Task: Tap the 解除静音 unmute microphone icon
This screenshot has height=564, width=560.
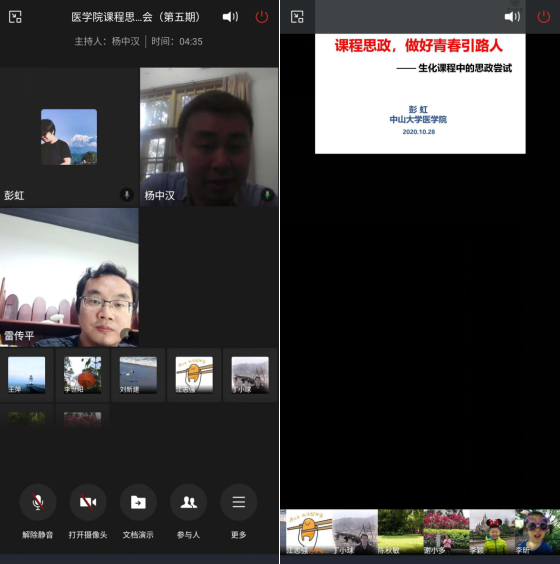Action: pos(38,502)
